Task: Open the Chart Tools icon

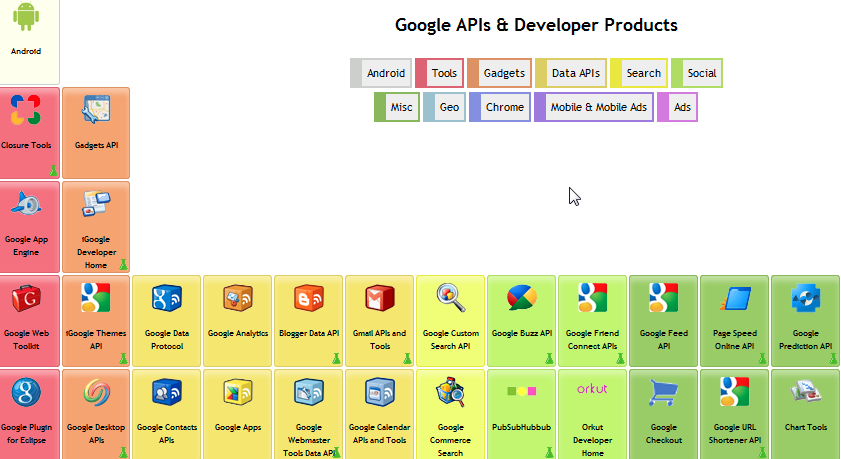Action: (x=806, y=391)
